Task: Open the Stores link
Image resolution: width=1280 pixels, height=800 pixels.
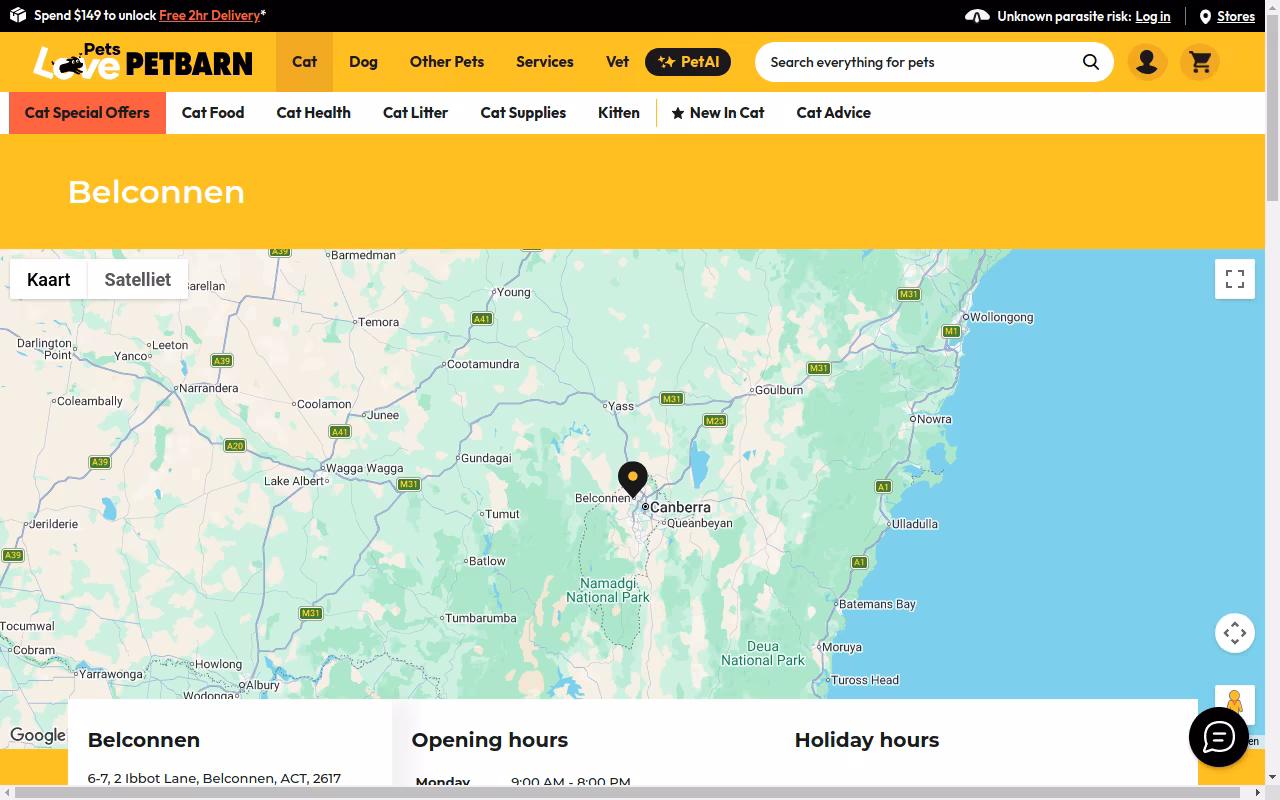Action: 1236,16
